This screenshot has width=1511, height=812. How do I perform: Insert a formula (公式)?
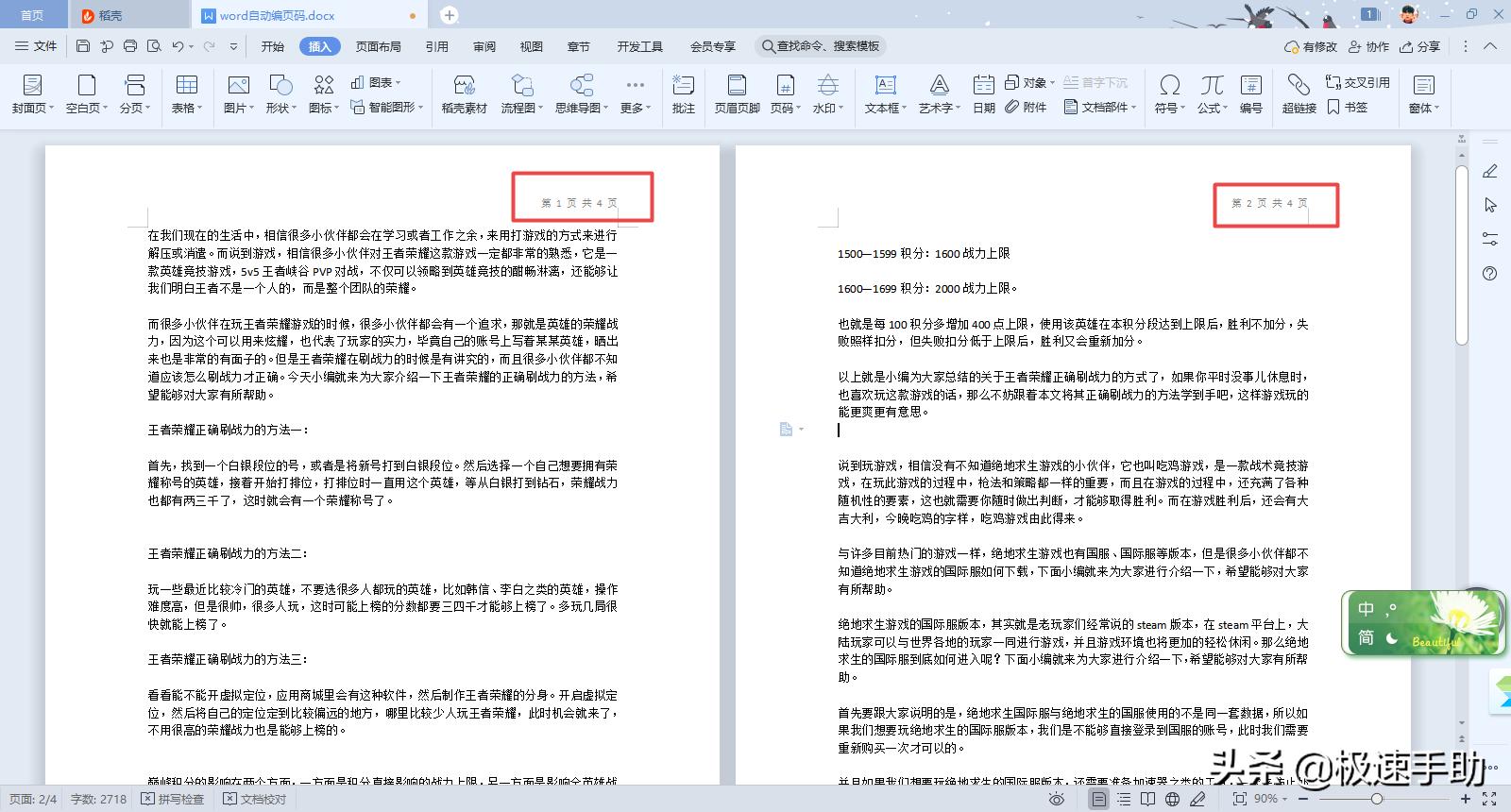point(1213,94)
